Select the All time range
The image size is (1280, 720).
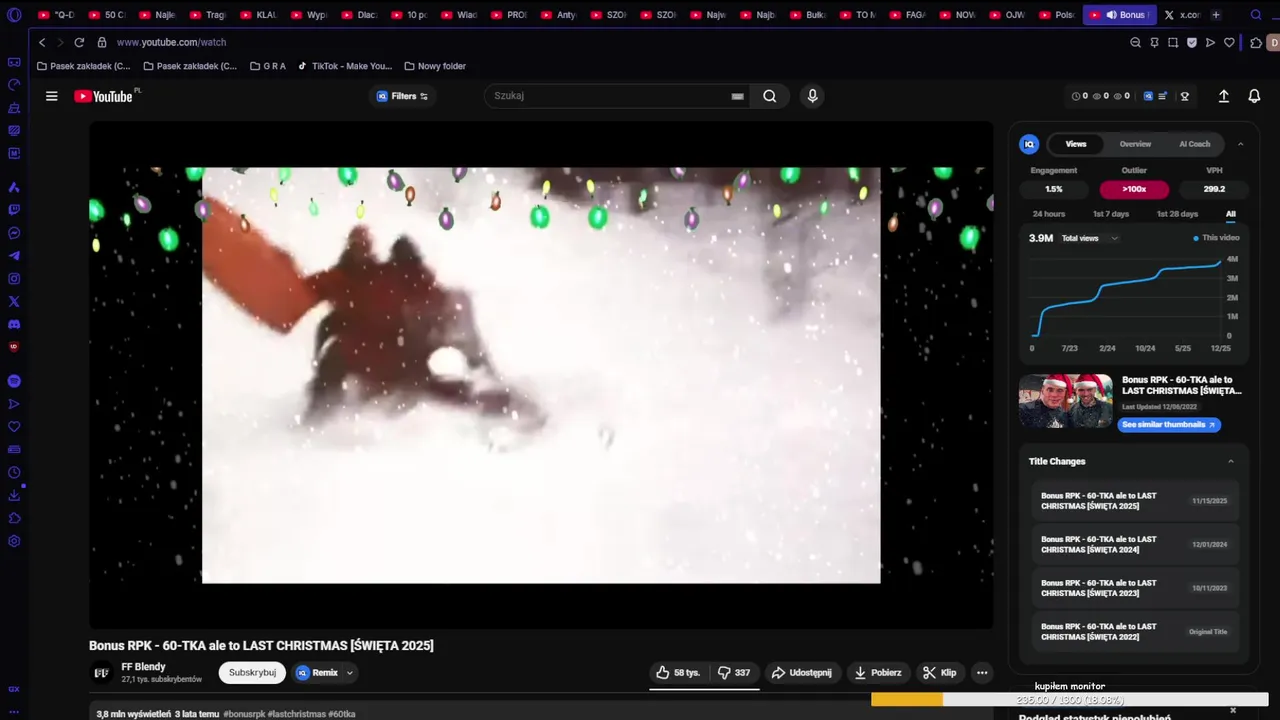tap(1231, 214)
